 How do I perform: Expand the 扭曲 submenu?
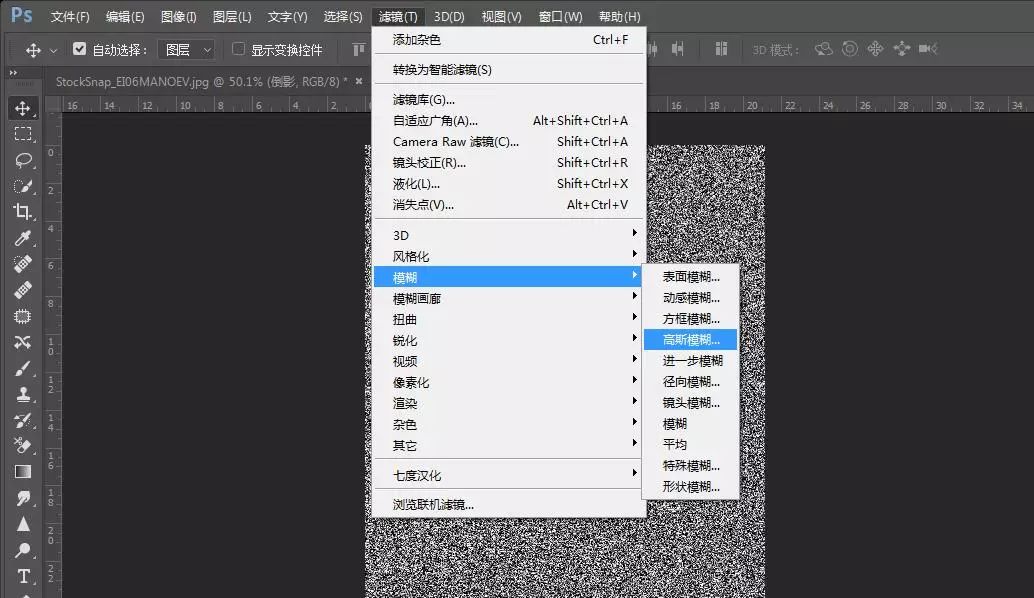pyautogui.click(x=509, y=319)
